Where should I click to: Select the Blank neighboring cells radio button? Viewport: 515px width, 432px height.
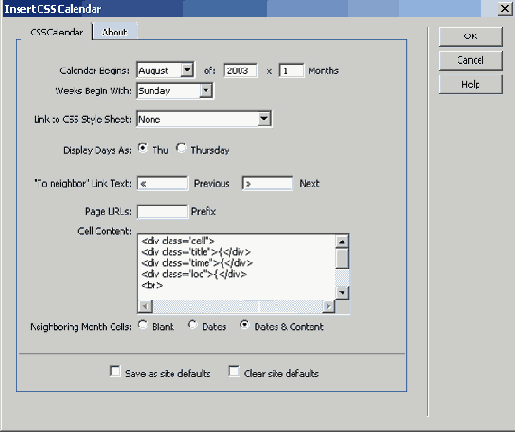(x=143, y=325)
